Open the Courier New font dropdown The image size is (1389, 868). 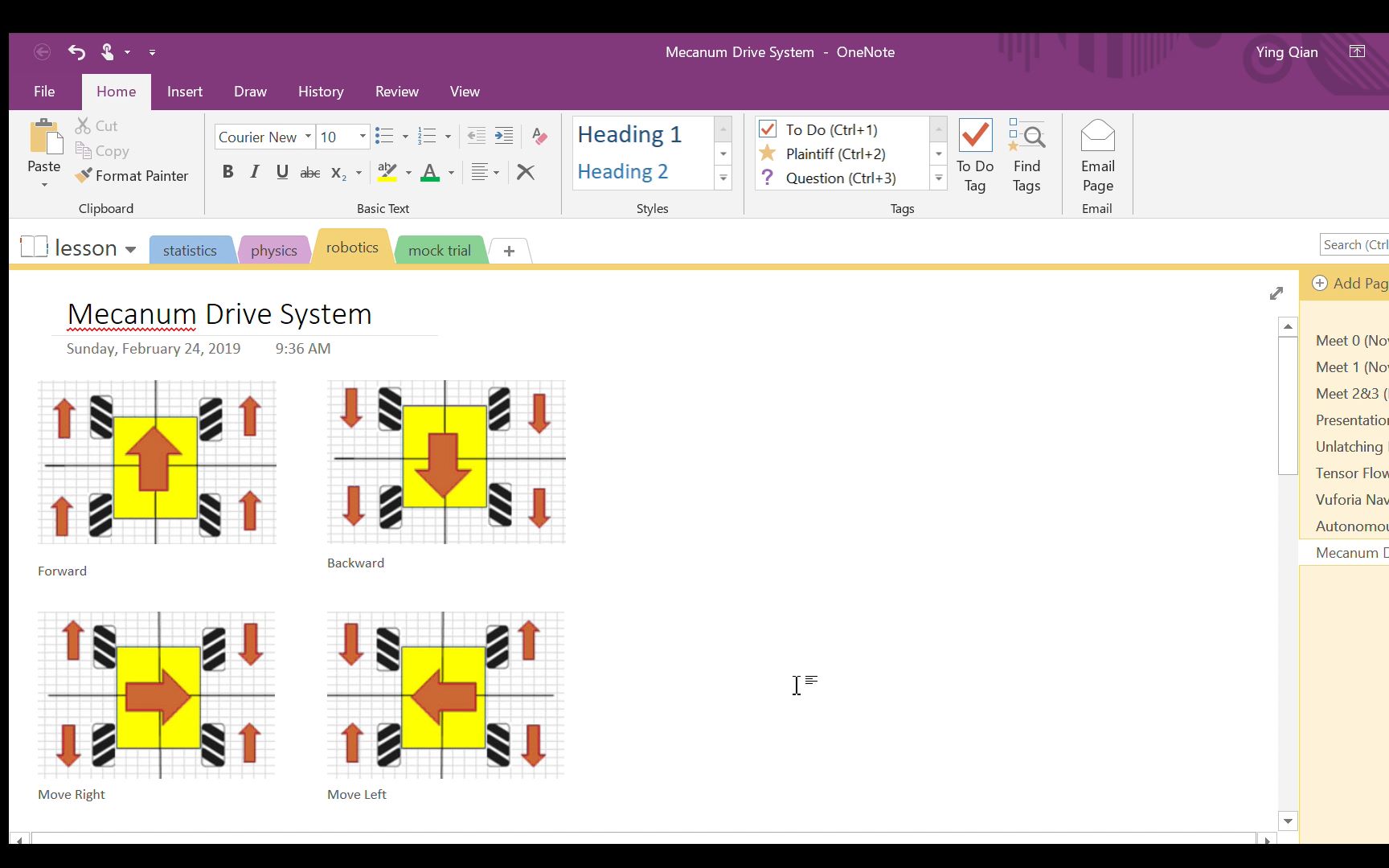pos(309,137)
